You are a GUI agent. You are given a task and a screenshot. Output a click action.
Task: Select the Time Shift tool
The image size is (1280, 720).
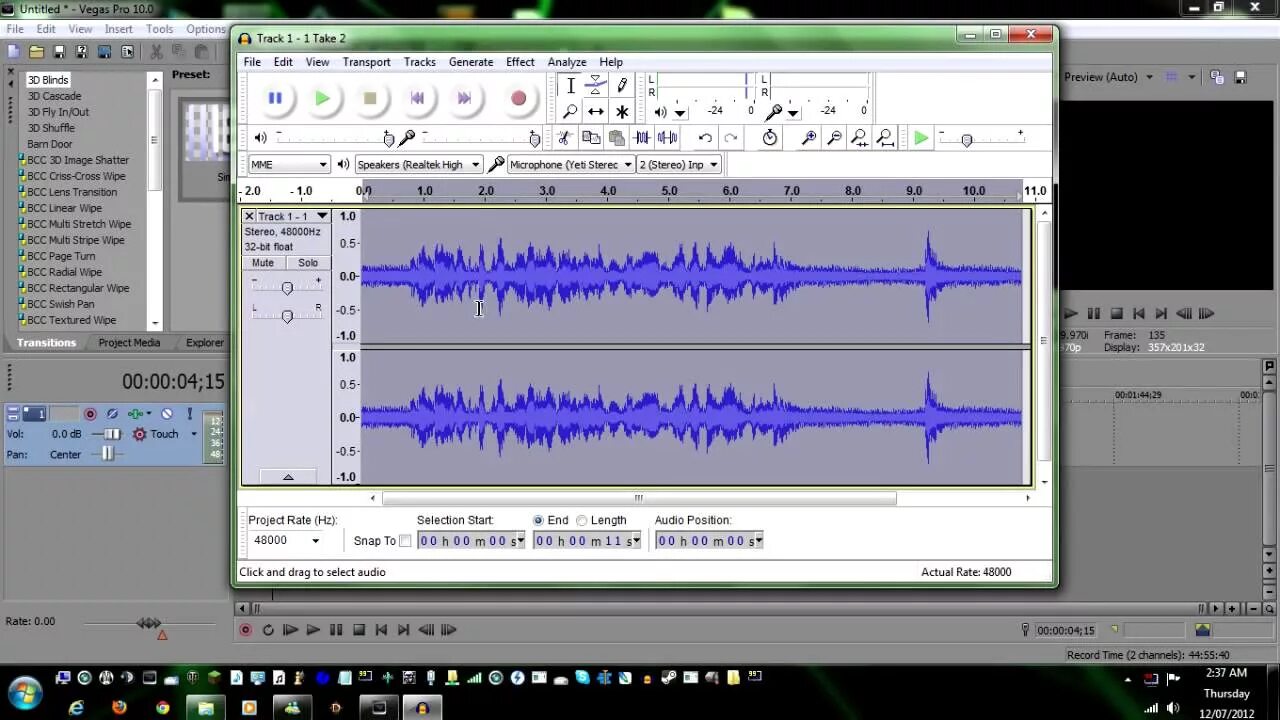tap(596, 112)
